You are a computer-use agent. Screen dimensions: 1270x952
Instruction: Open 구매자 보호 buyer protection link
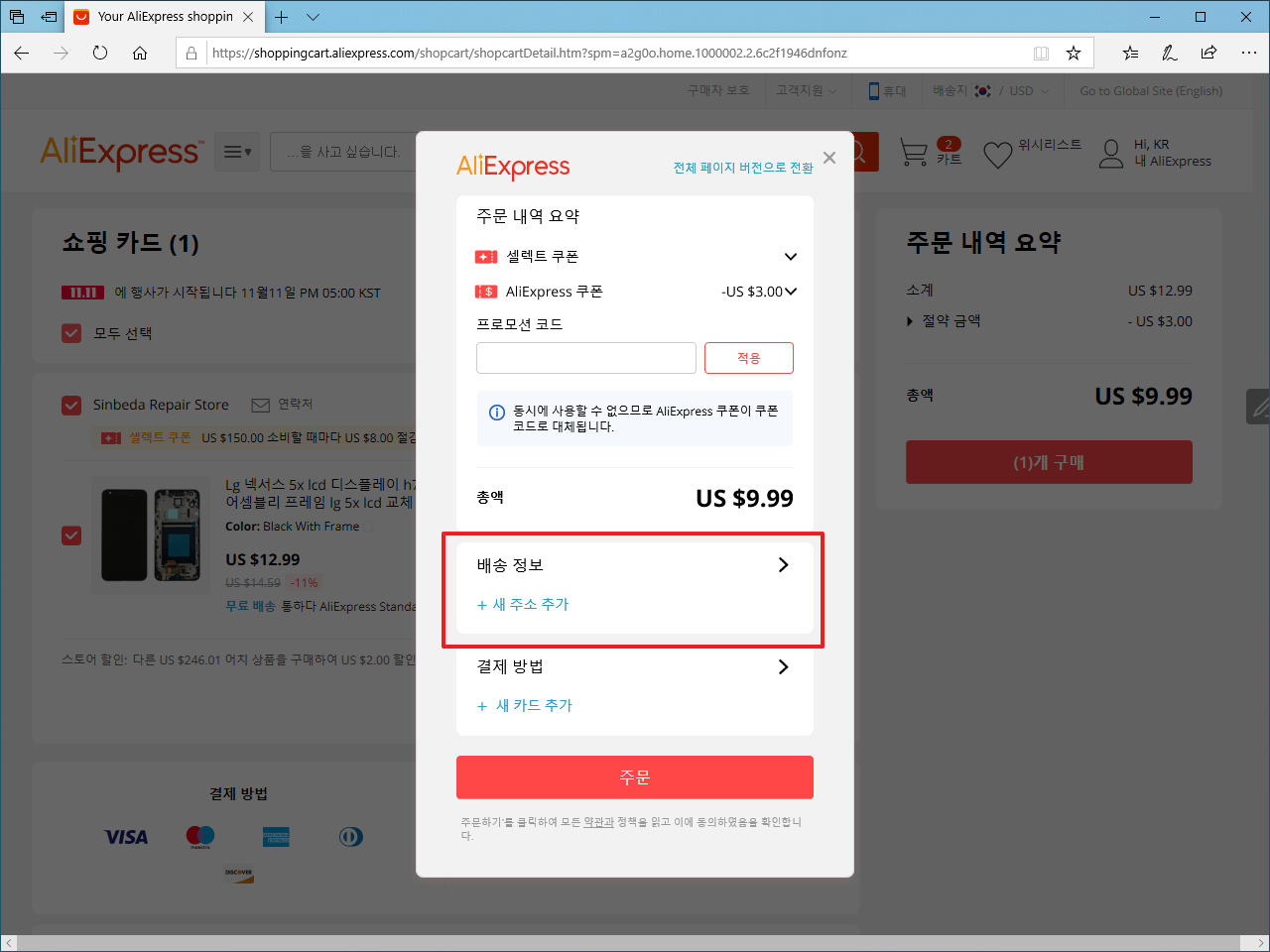[x=718, y=90]
